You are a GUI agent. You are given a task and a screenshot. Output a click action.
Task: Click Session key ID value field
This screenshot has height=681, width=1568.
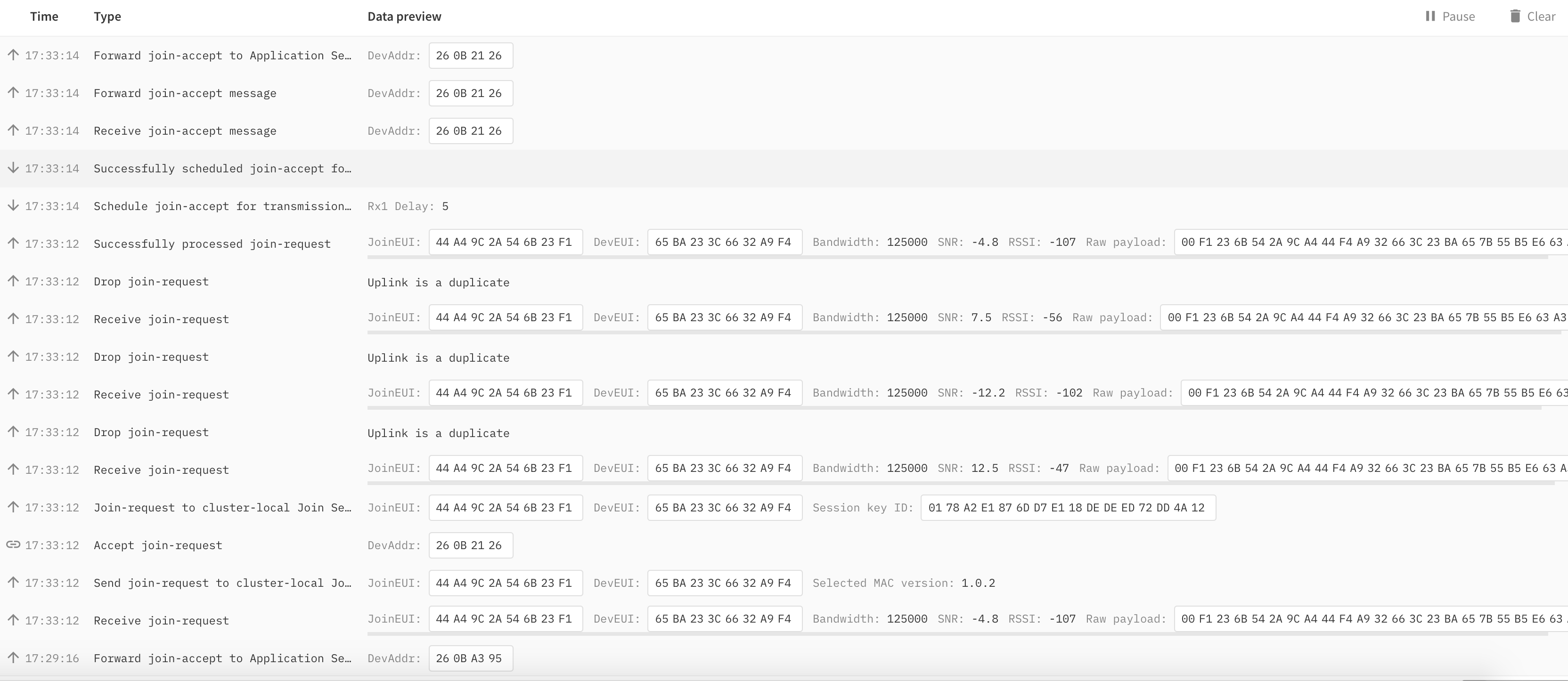1067,508
